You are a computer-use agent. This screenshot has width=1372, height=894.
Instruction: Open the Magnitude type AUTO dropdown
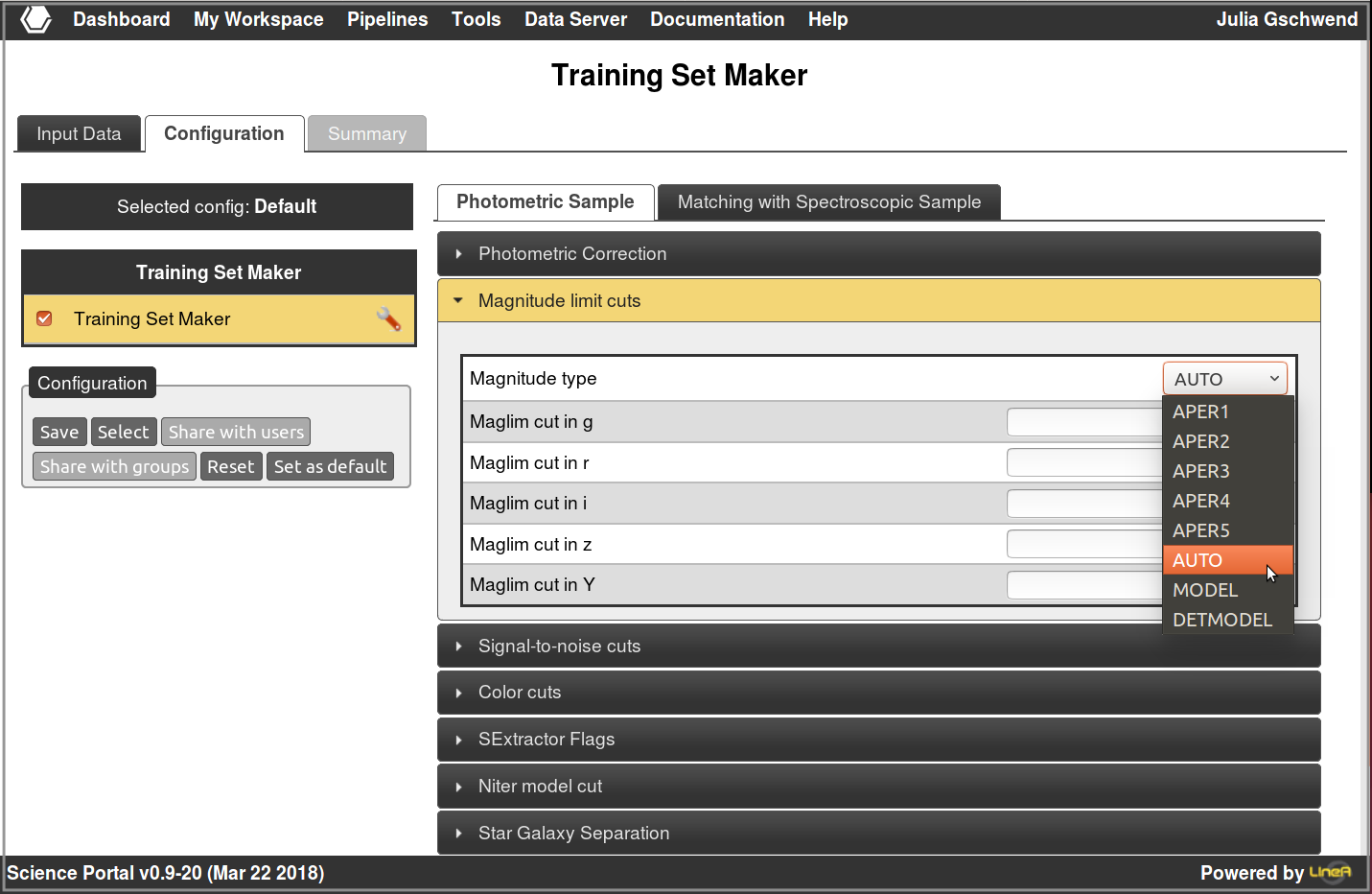point(1224,379)
